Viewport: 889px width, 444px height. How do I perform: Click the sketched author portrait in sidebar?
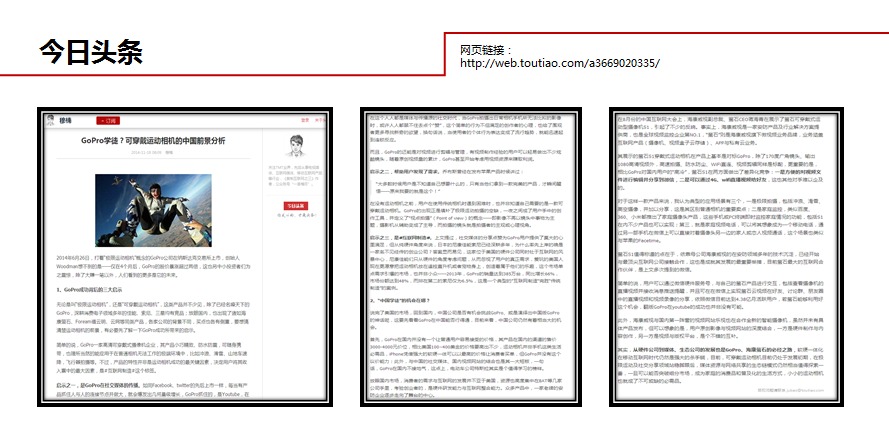click(295, 146)
